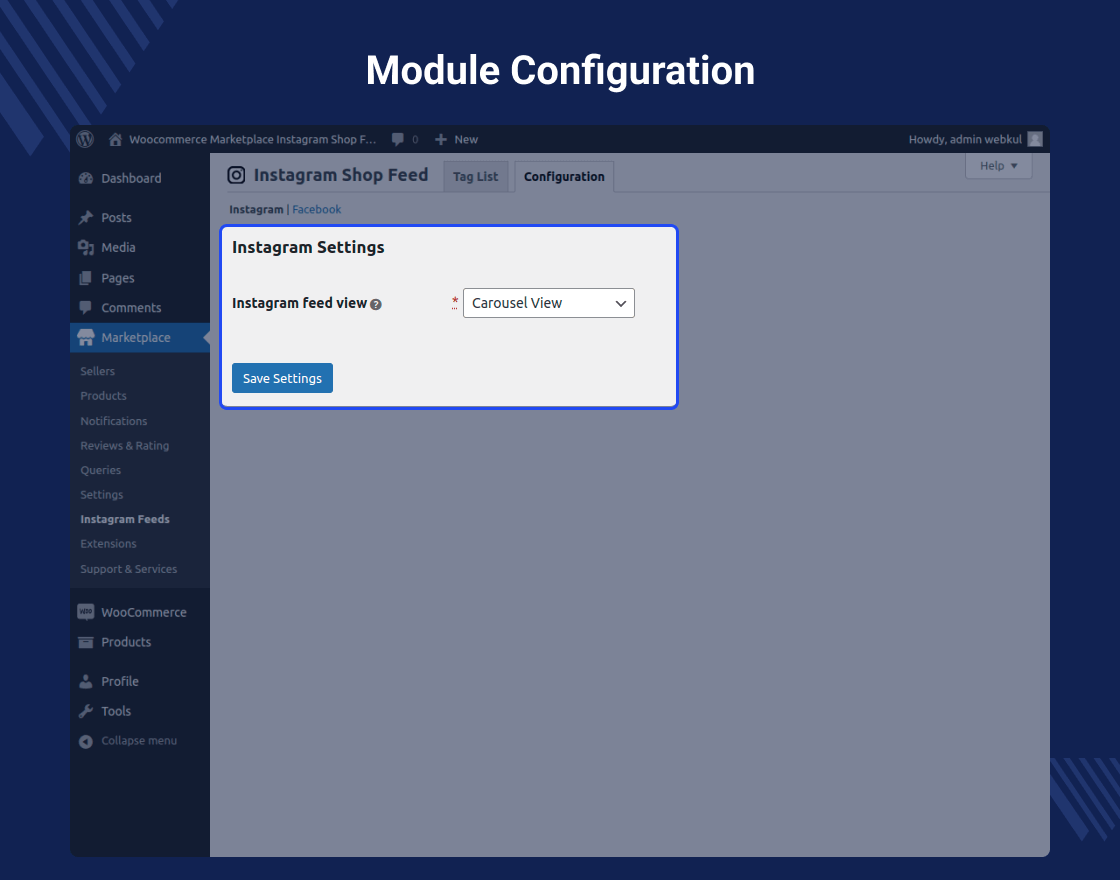1120x880 pixels.
Task: Open the admin webkul avatar
Action: tap(1034, 139)
